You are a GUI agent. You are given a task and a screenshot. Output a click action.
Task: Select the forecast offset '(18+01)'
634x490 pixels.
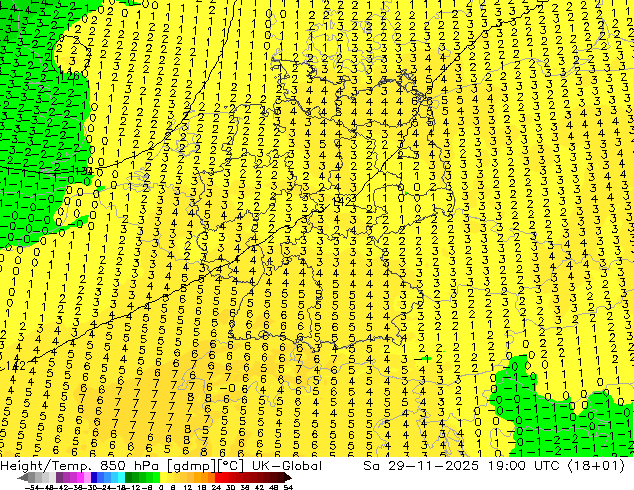point(596,466)
